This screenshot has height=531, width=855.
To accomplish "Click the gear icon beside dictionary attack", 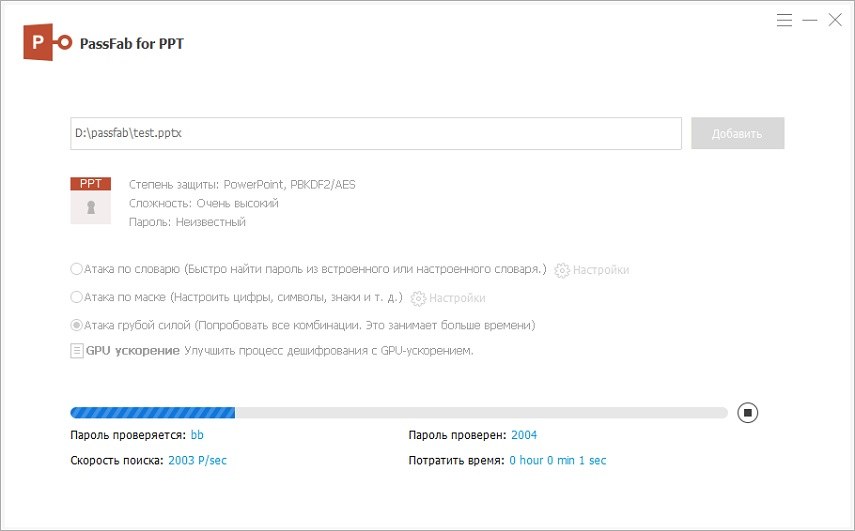I will pyautogui.click(x=562, y=270).
